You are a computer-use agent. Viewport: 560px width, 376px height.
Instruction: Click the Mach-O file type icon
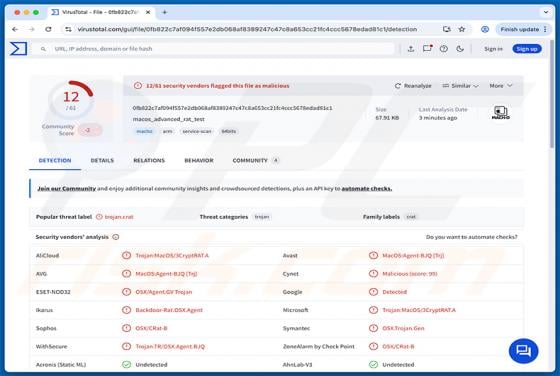pyautogui.click(x=501, y=112)
